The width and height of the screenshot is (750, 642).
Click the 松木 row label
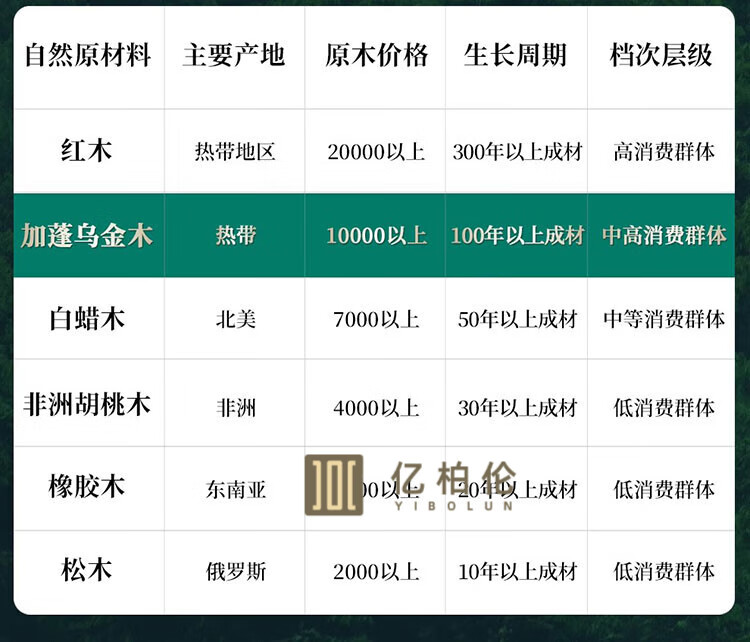87,570
